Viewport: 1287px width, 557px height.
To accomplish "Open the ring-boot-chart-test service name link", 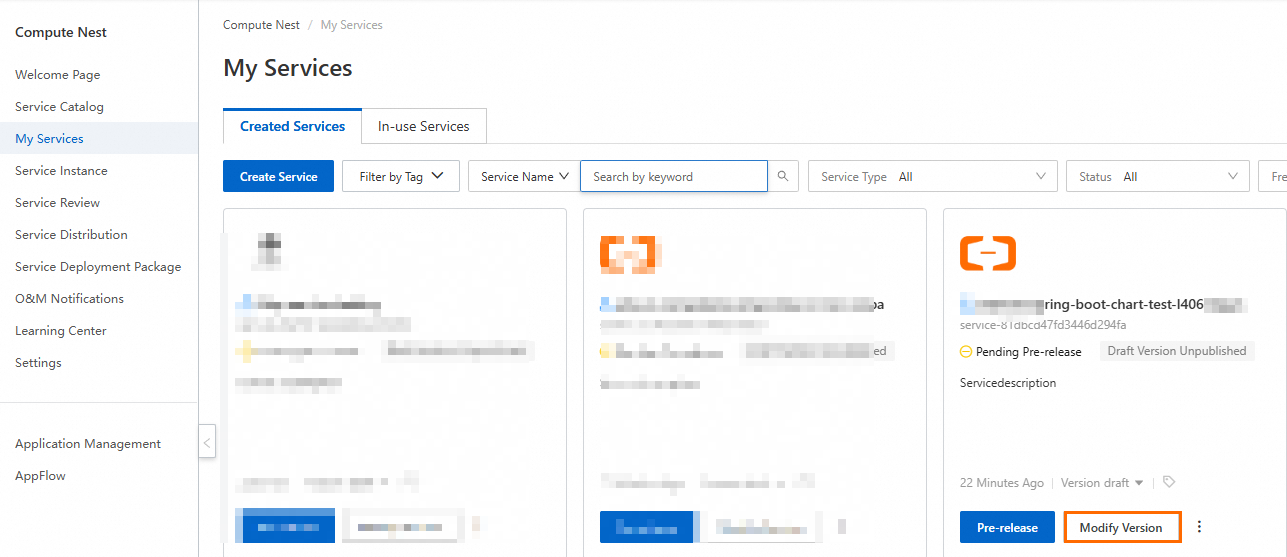I will 1104,305.
